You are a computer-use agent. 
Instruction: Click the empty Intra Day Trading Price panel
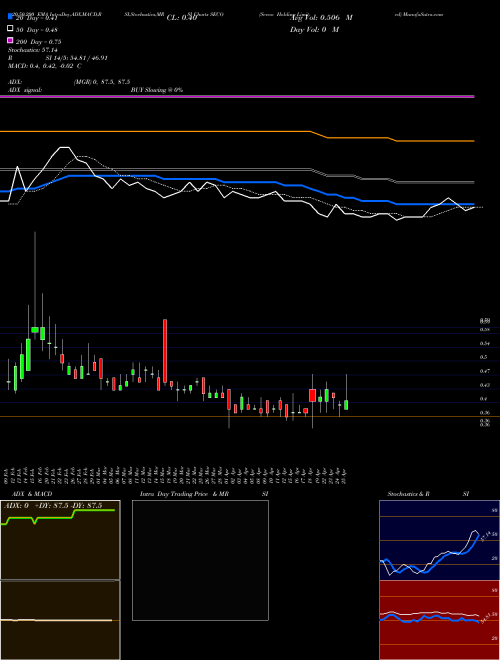pyautogui.click(x=200, y=560)
